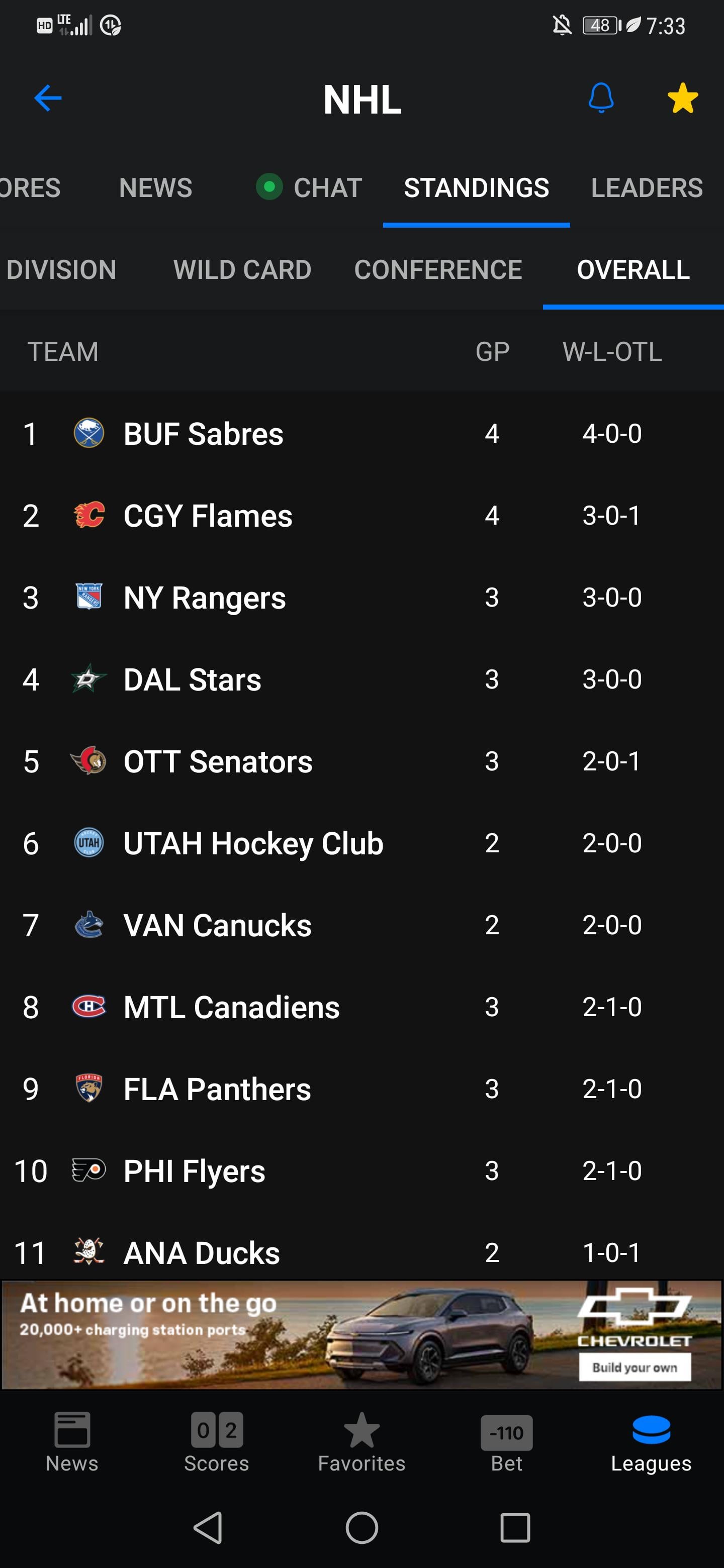The width and height of the screenshot is (724, 1568).
Task: Tap the back arrow icon
Action: [48, 98]
